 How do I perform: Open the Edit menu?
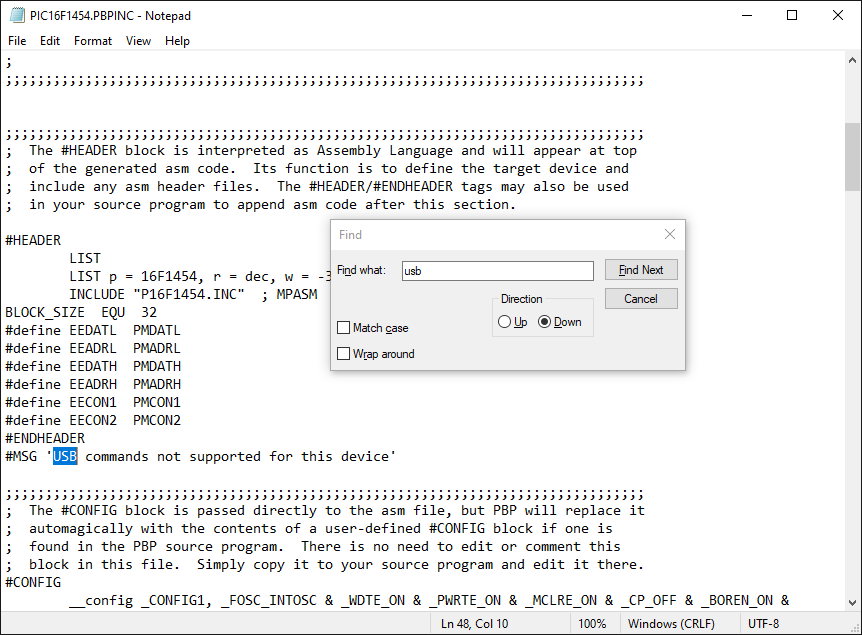pos(50,41)
